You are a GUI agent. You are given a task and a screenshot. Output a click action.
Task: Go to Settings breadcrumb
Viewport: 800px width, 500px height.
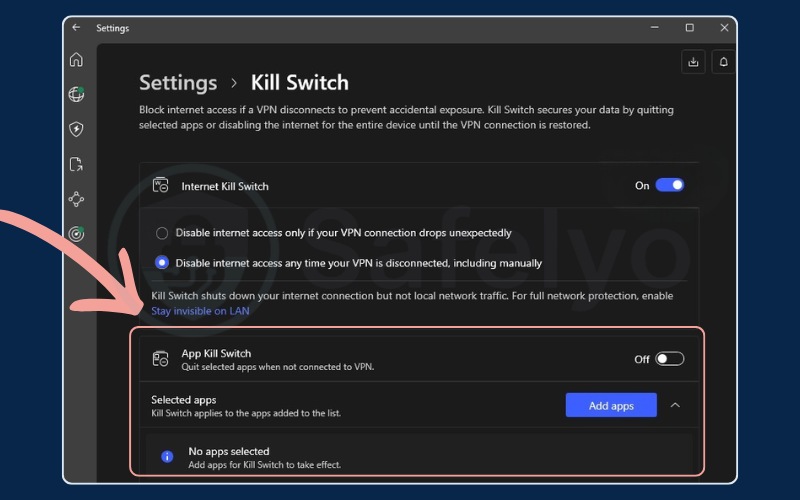coord(178,83)
